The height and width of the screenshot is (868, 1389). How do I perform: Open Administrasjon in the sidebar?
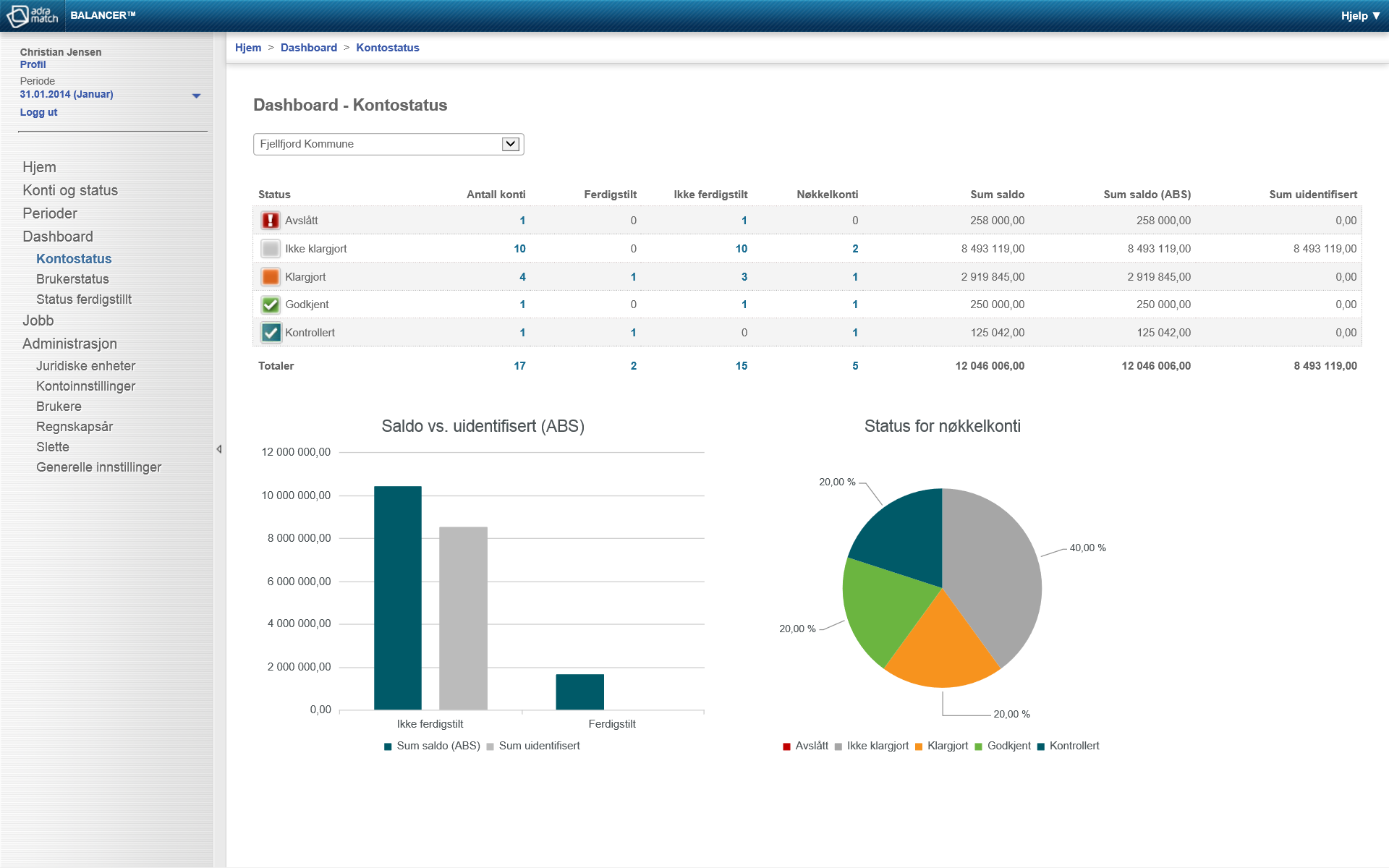[x=69, y=344]
